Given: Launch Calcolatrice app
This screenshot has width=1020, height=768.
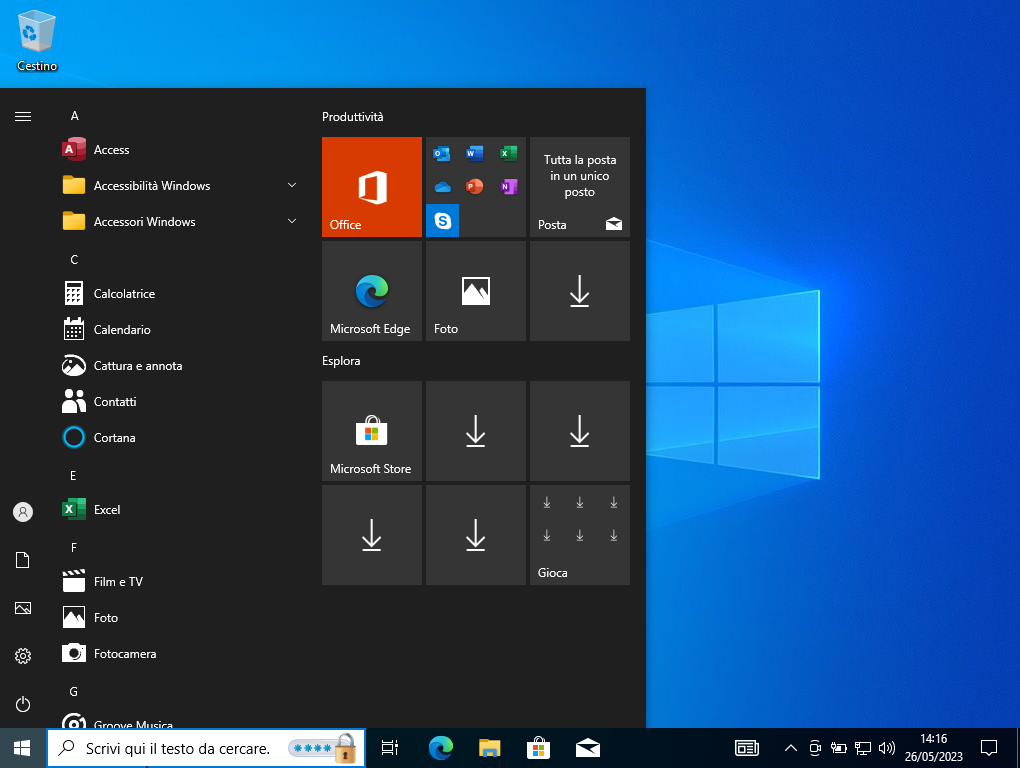Looking at the screenshot, I should [x=179, y=294].
